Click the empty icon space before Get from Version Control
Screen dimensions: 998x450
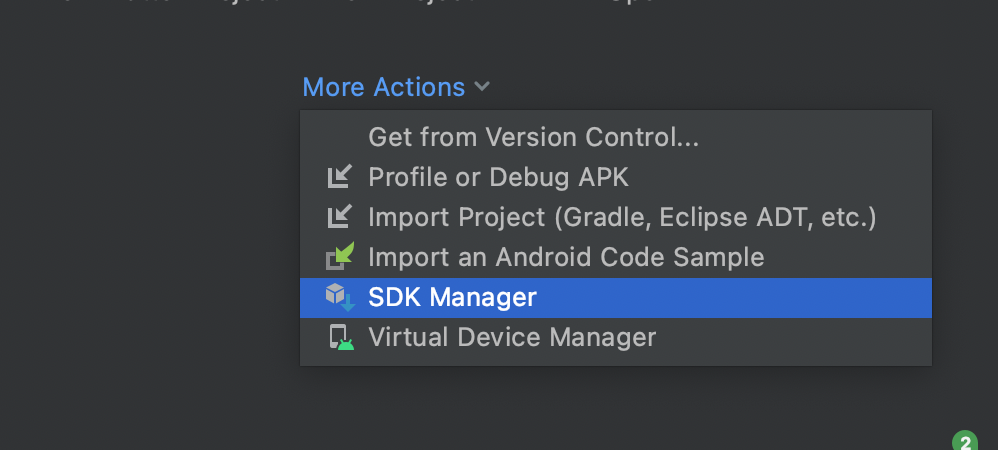click(x=340, y=137)
